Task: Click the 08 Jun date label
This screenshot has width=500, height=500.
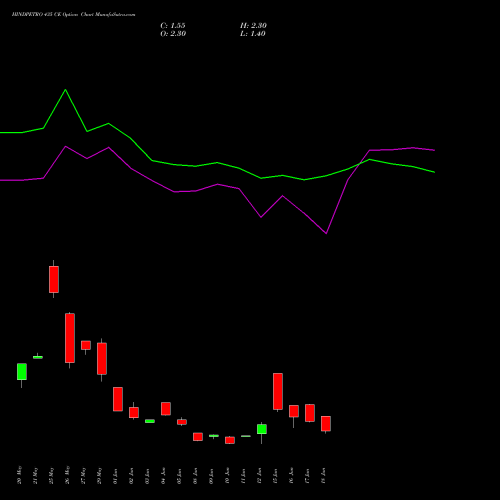Action: (195, 476)
